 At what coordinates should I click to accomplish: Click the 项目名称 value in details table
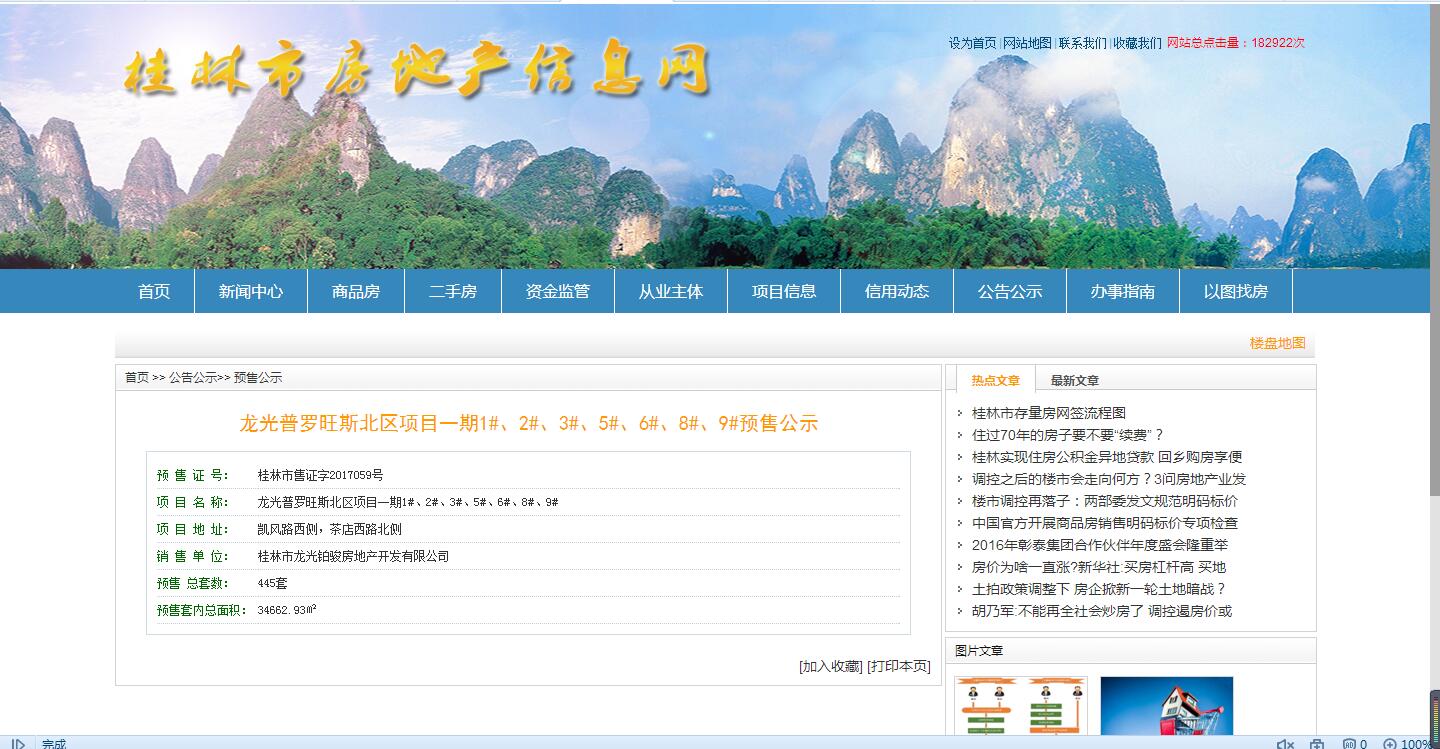(x=408, y=502)
